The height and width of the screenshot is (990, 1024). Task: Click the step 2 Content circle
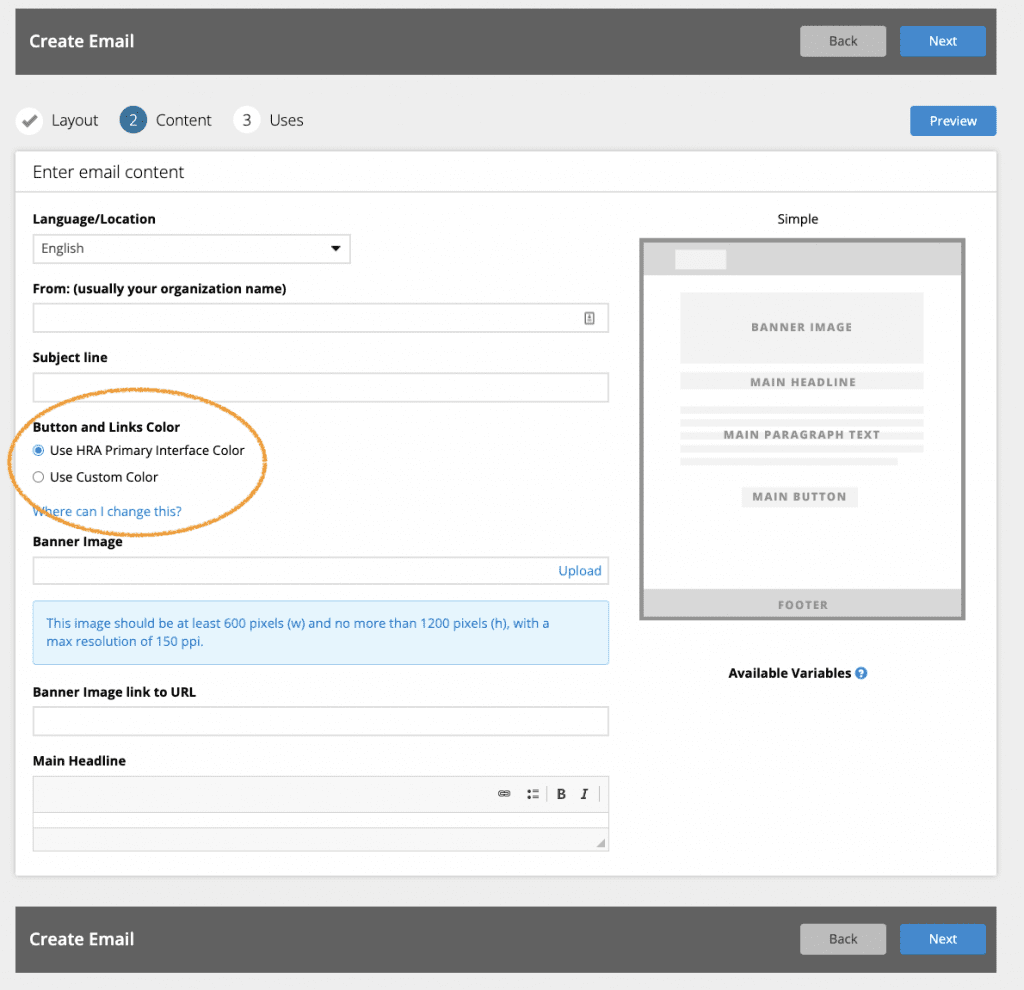[x=133, y=120]
